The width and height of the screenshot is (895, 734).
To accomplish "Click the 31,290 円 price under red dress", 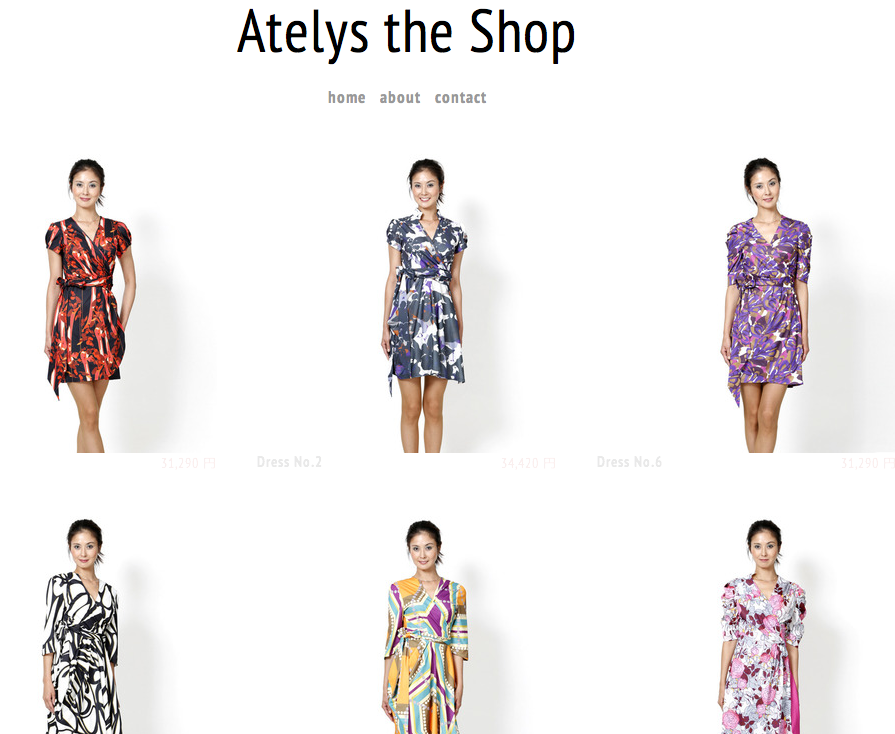I will pos(188,463).
